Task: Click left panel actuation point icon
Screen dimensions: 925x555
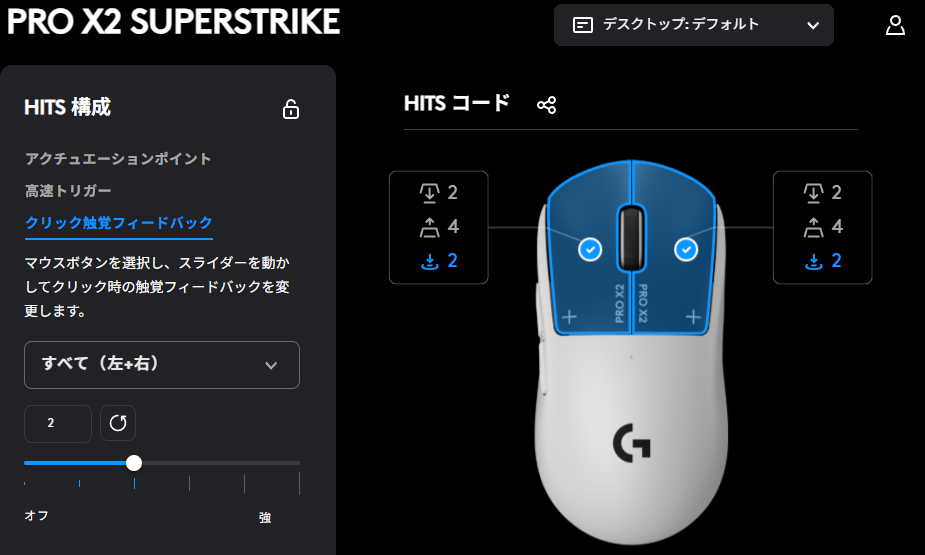Action: click(429, 192)
